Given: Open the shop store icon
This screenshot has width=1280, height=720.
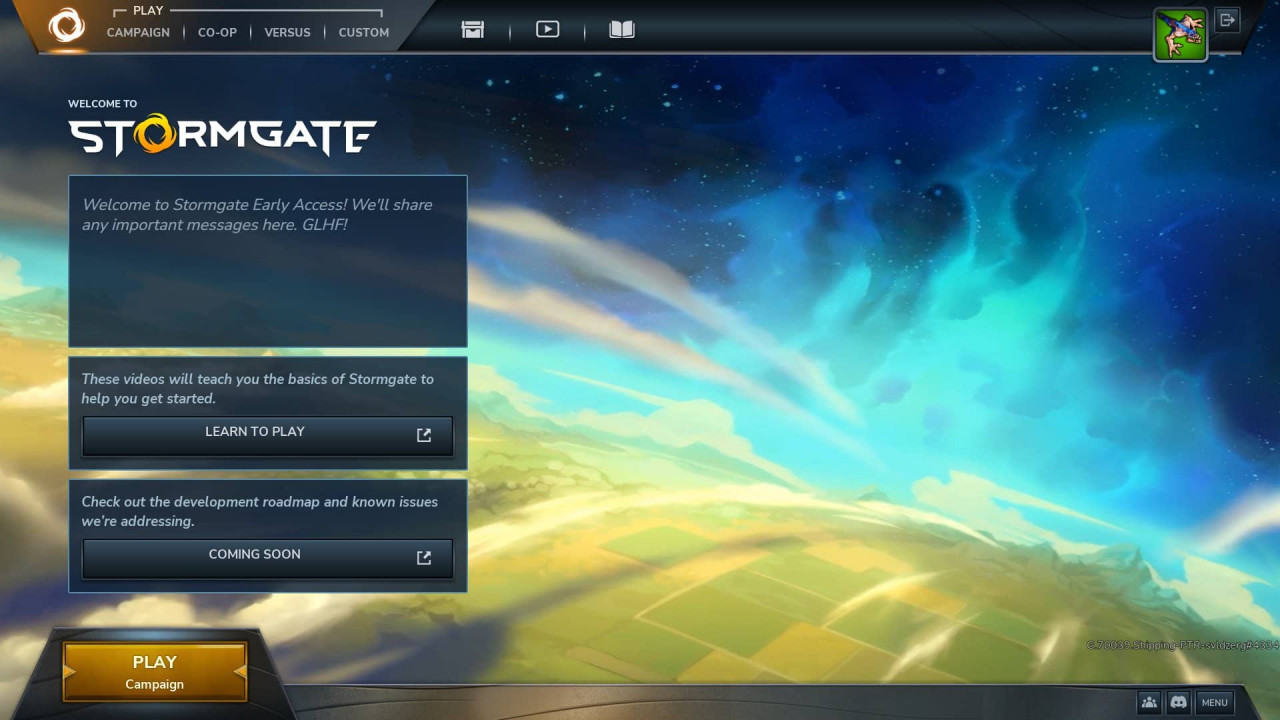Looking at the screenshot, I should (x=473, y=30).
